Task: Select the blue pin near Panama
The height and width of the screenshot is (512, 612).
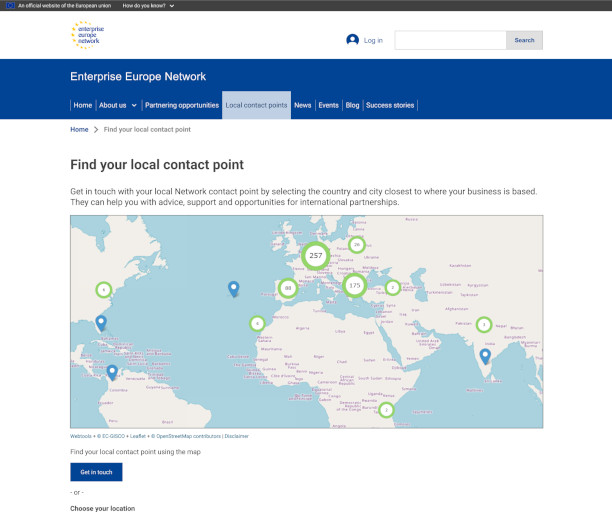Action: click(x=112, y=372)
